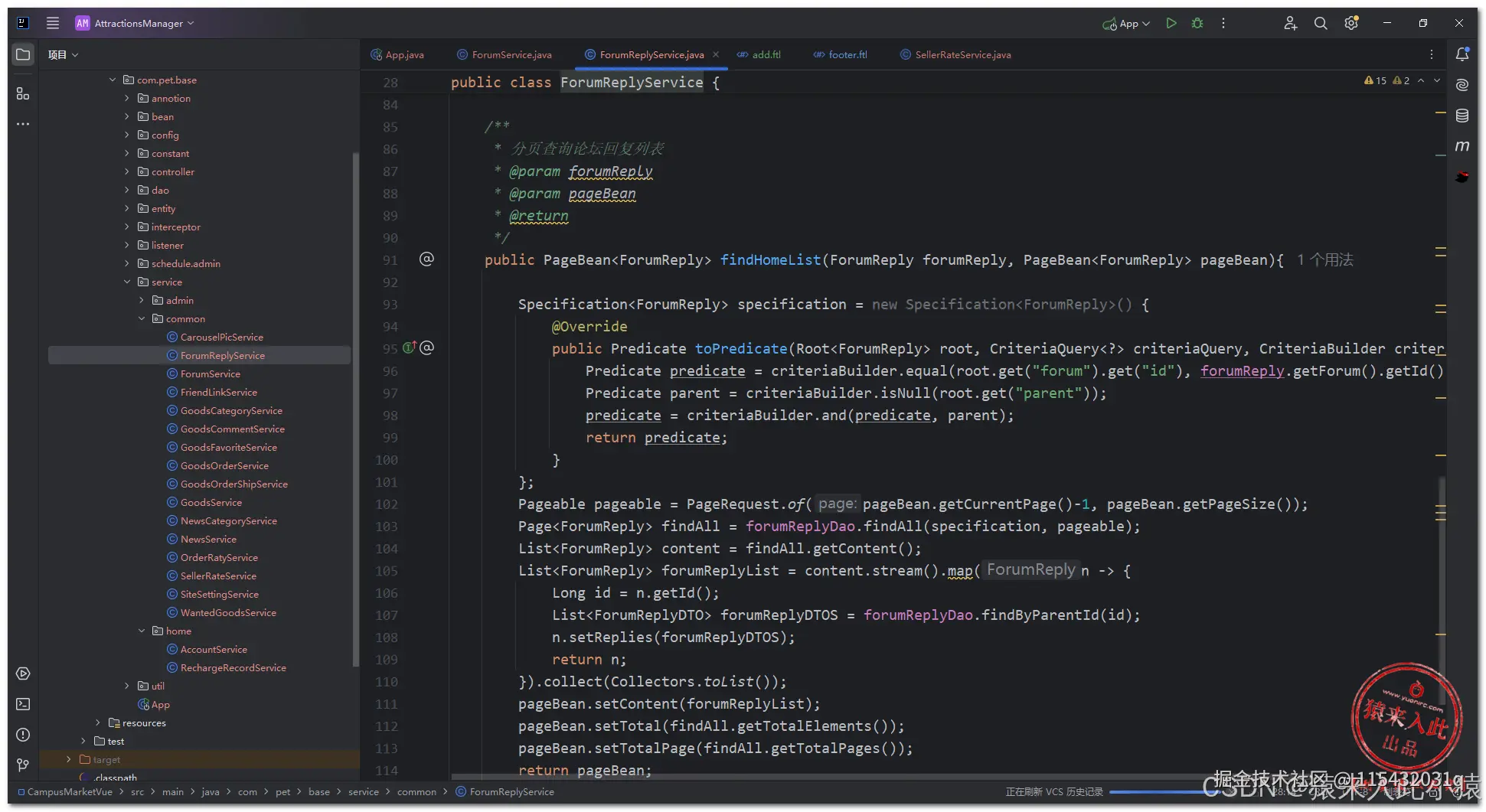The height and width of the screenshot is (812, 1486).
Task: Open AccountService under home
Action: coord(214,649)
